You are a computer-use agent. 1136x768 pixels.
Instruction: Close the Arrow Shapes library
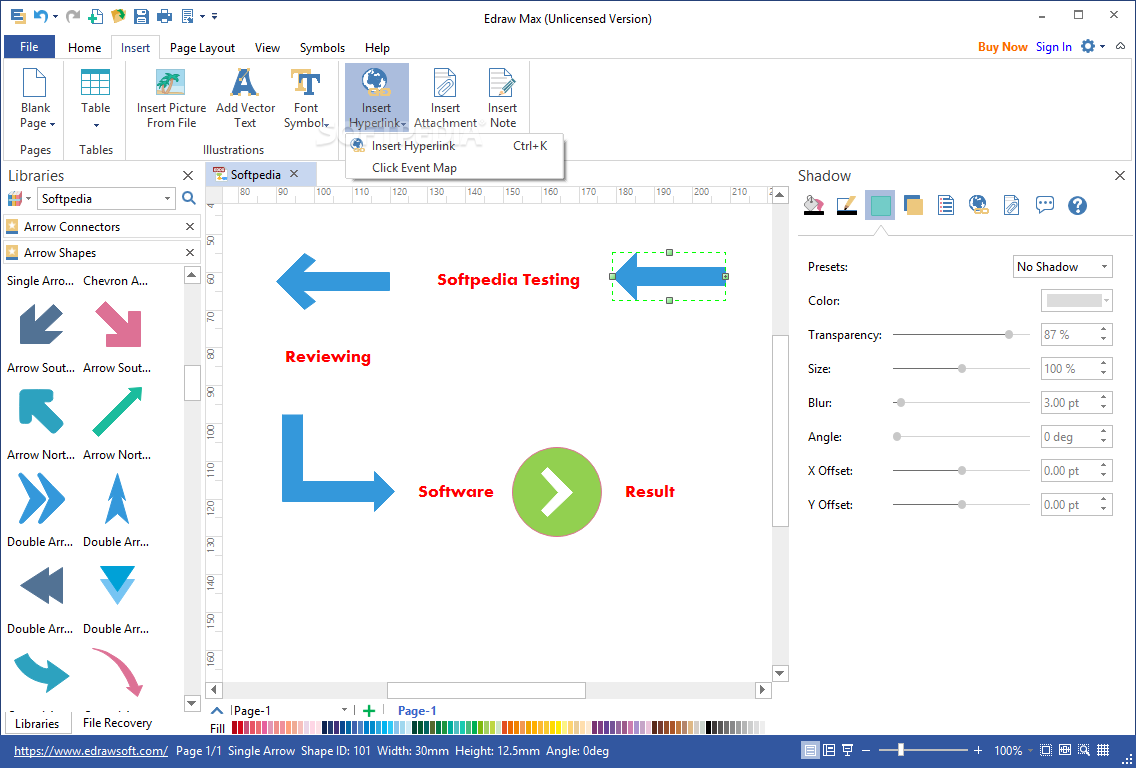[190, 253]
